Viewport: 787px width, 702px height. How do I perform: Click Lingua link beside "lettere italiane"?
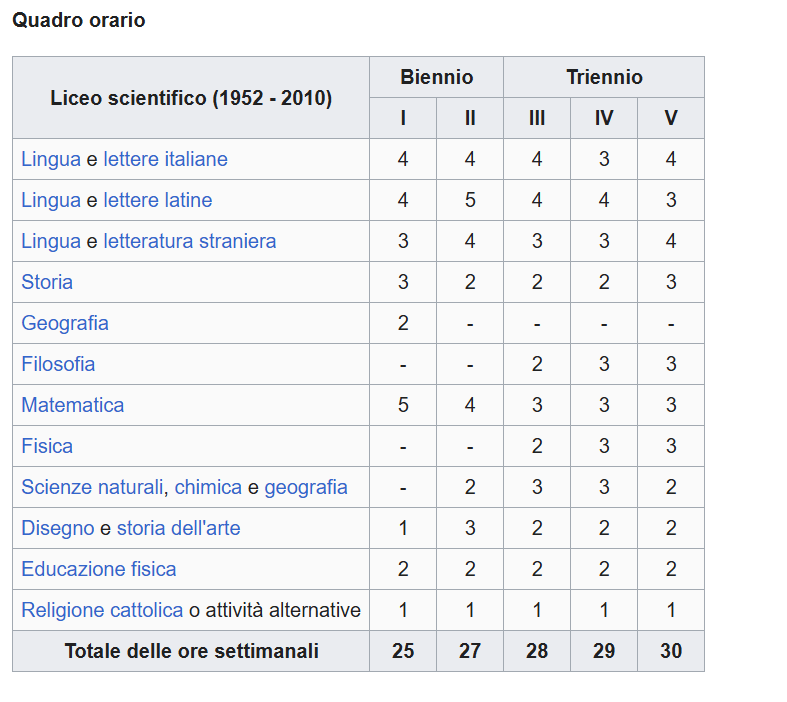(x=51, y=159)
